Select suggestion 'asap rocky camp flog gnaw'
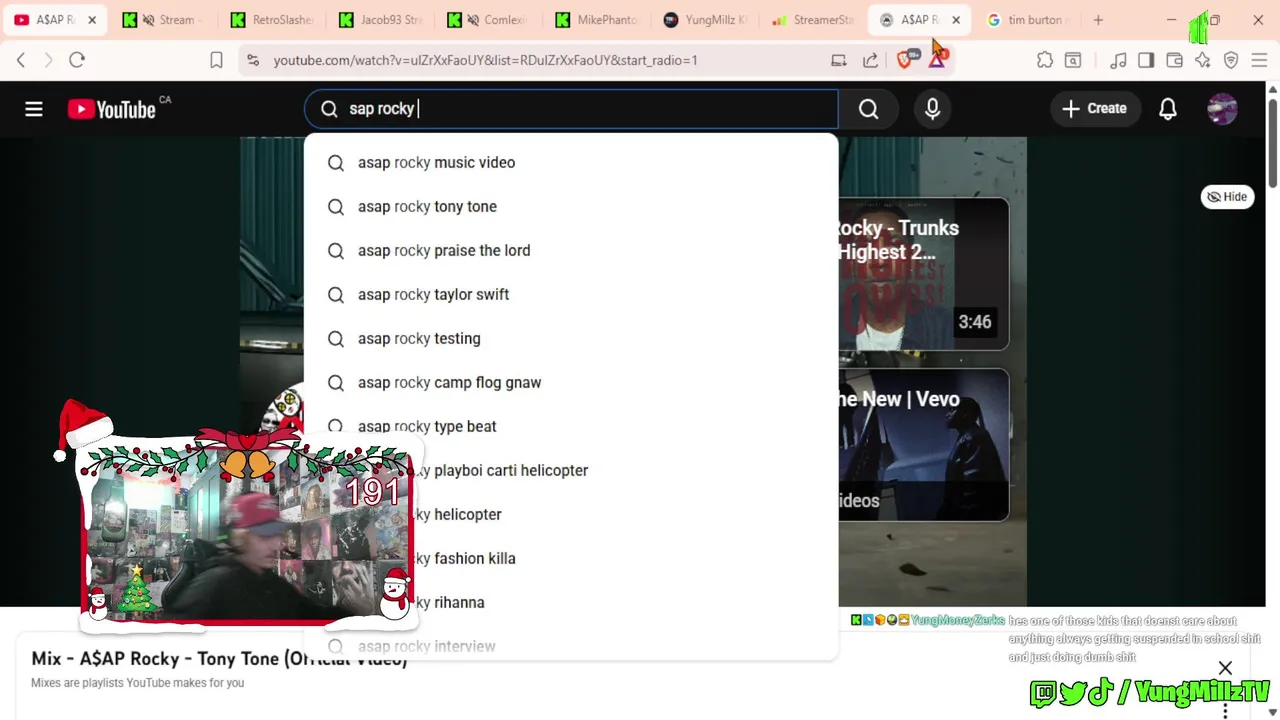This screenshot has height=720, width=1280. [571, 382]
